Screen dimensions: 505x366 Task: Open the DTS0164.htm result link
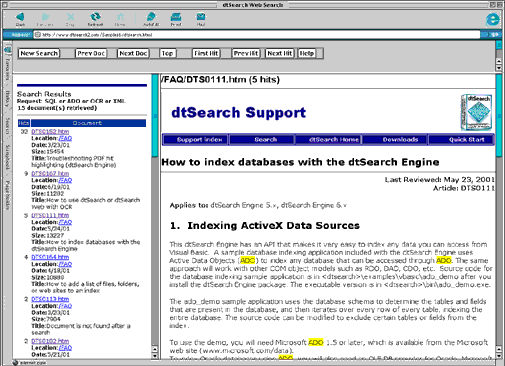click(x=50, y=257)
